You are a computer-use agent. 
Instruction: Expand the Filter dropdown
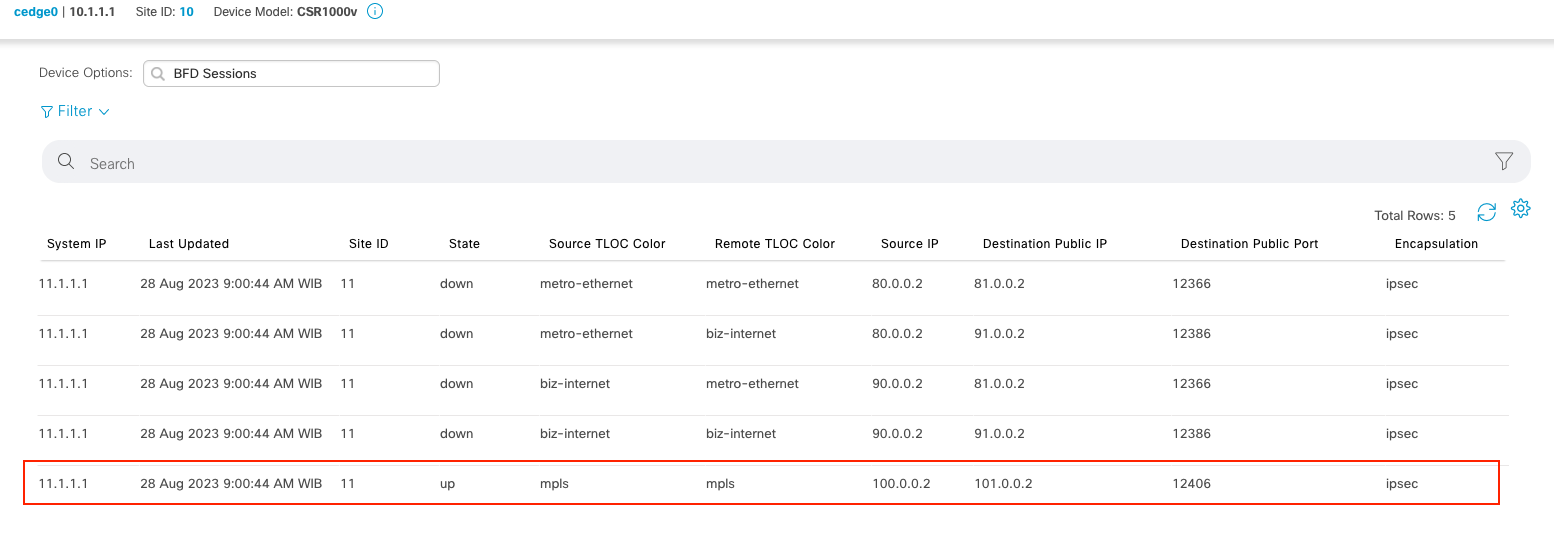[75, 111]
